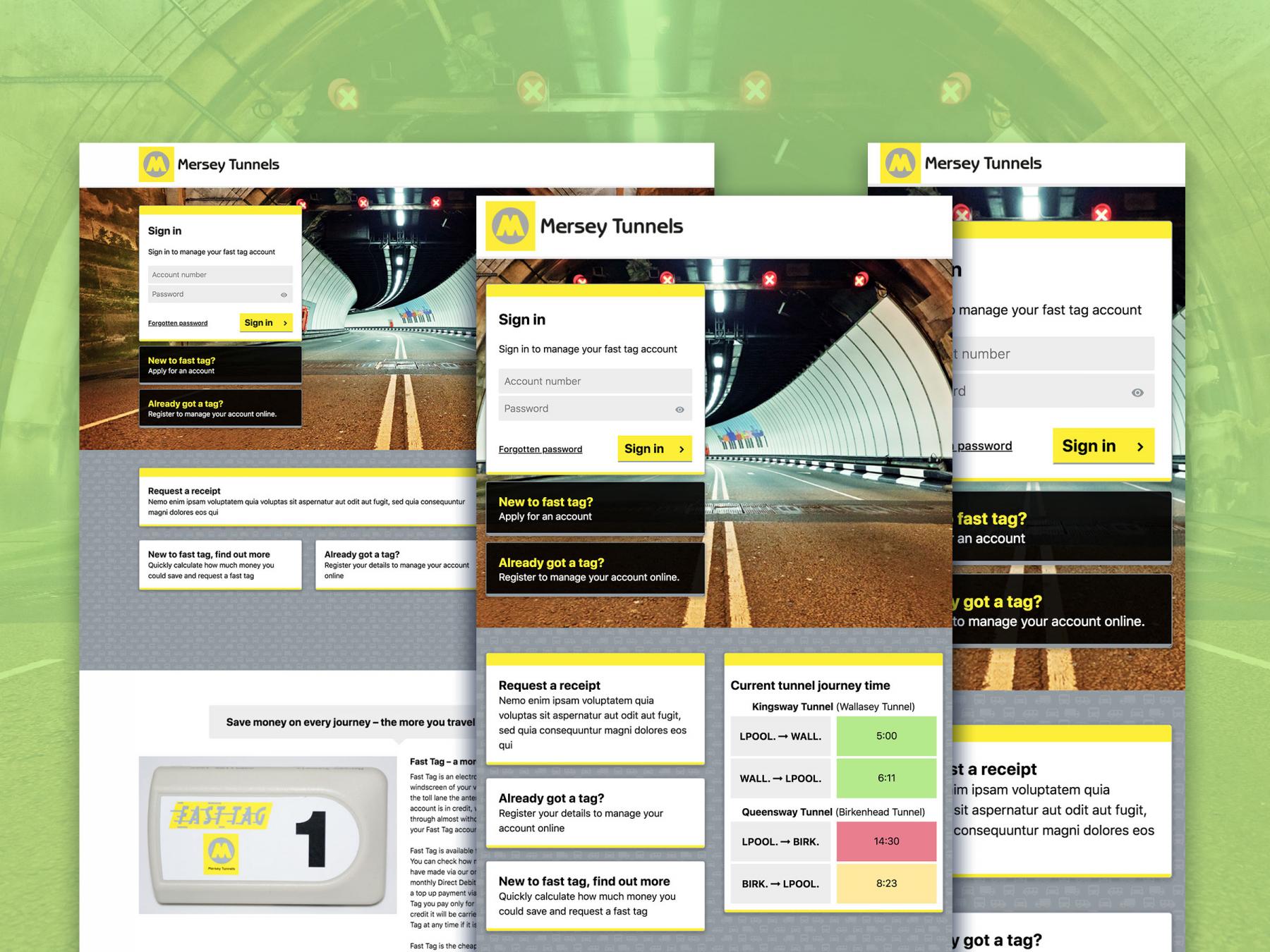Click the 8:23 yellow journey time
This screenshot has height=952, width=1270.
click(886, 884)
